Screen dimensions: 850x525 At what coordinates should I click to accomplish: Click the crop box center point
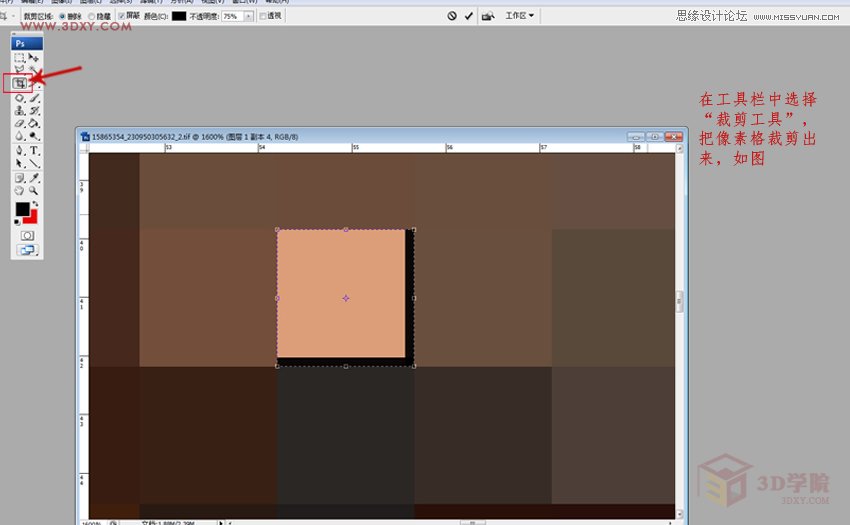coord(346,298)
